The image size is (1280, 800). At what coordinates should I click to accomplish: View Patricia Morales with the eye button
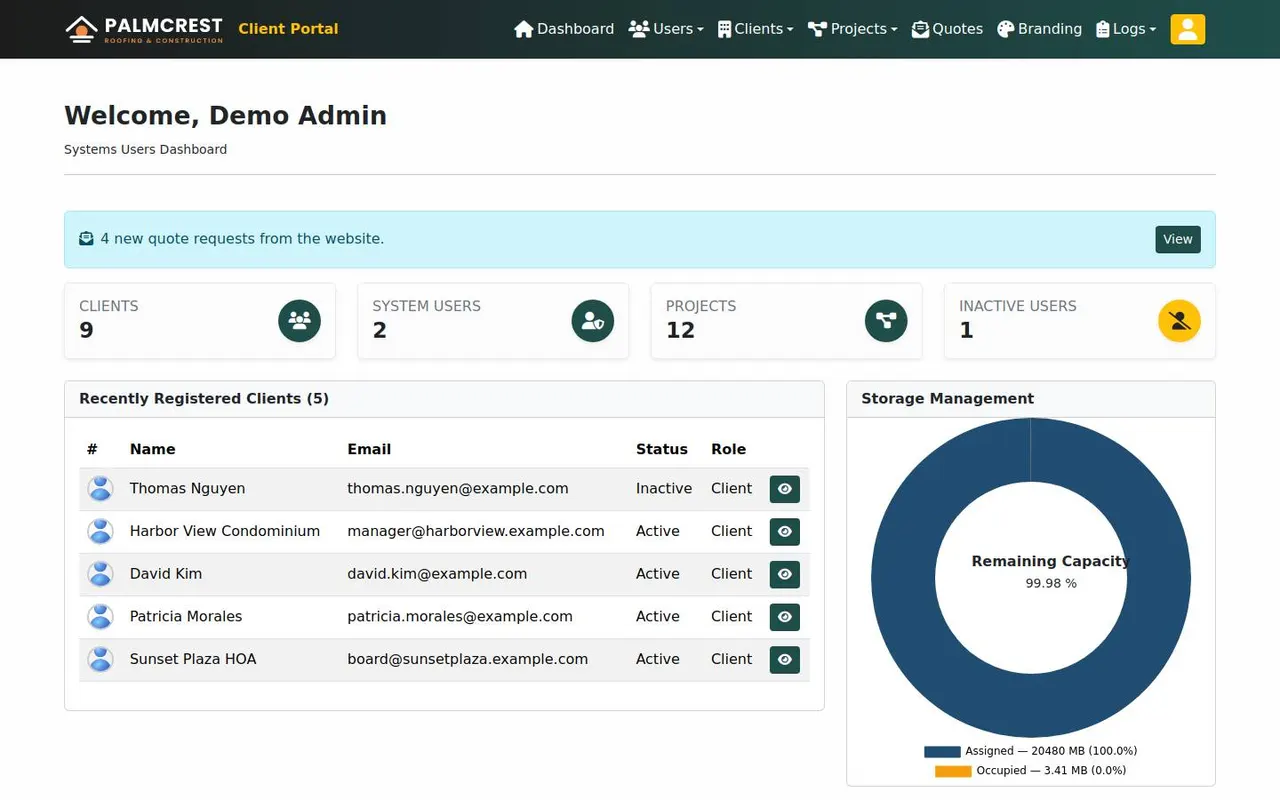click(785, 617)
